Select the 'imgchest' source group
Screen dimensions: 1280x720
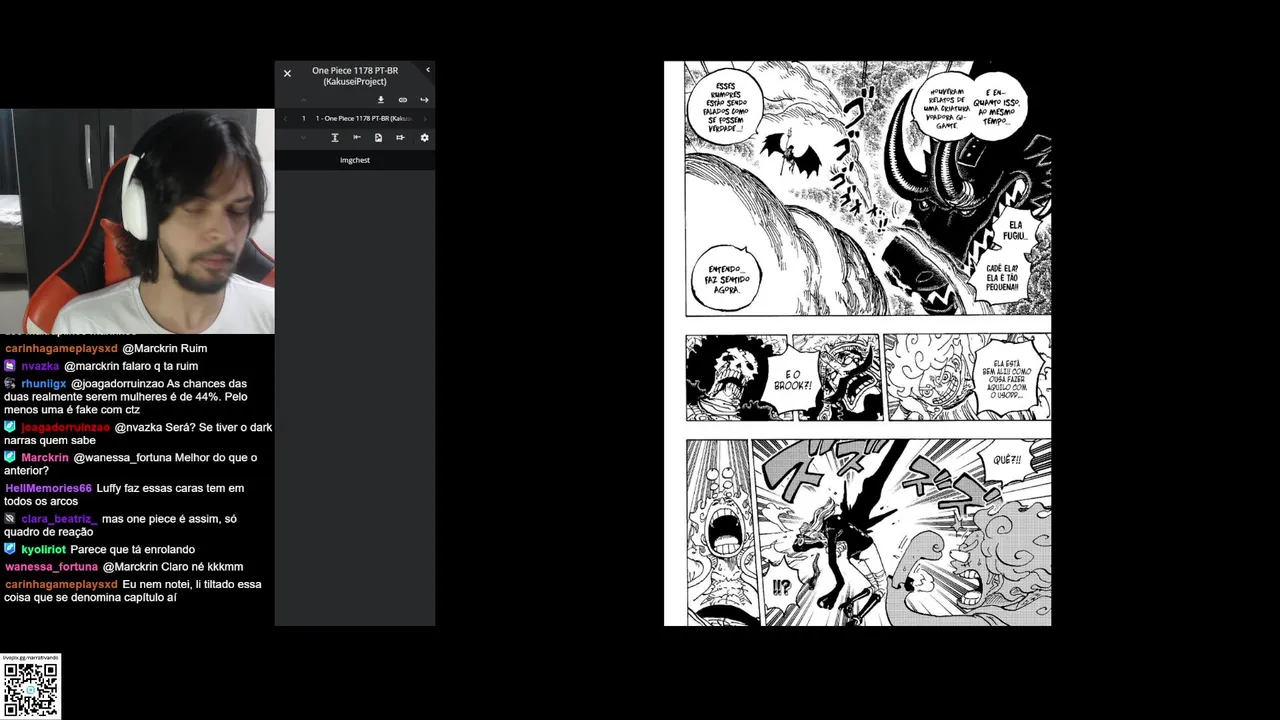[355, 160]
